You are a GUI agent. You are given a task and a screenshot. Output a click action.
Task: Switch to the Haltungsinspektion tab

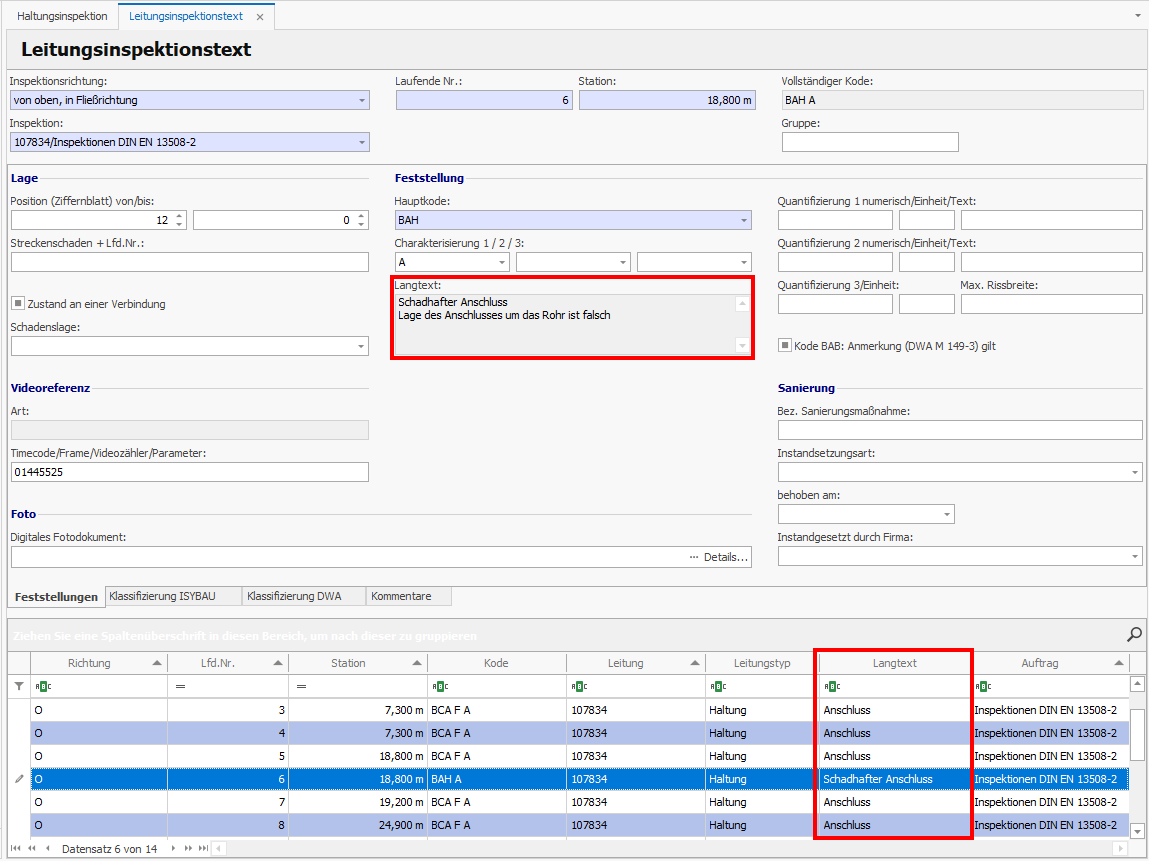point(62,17)
